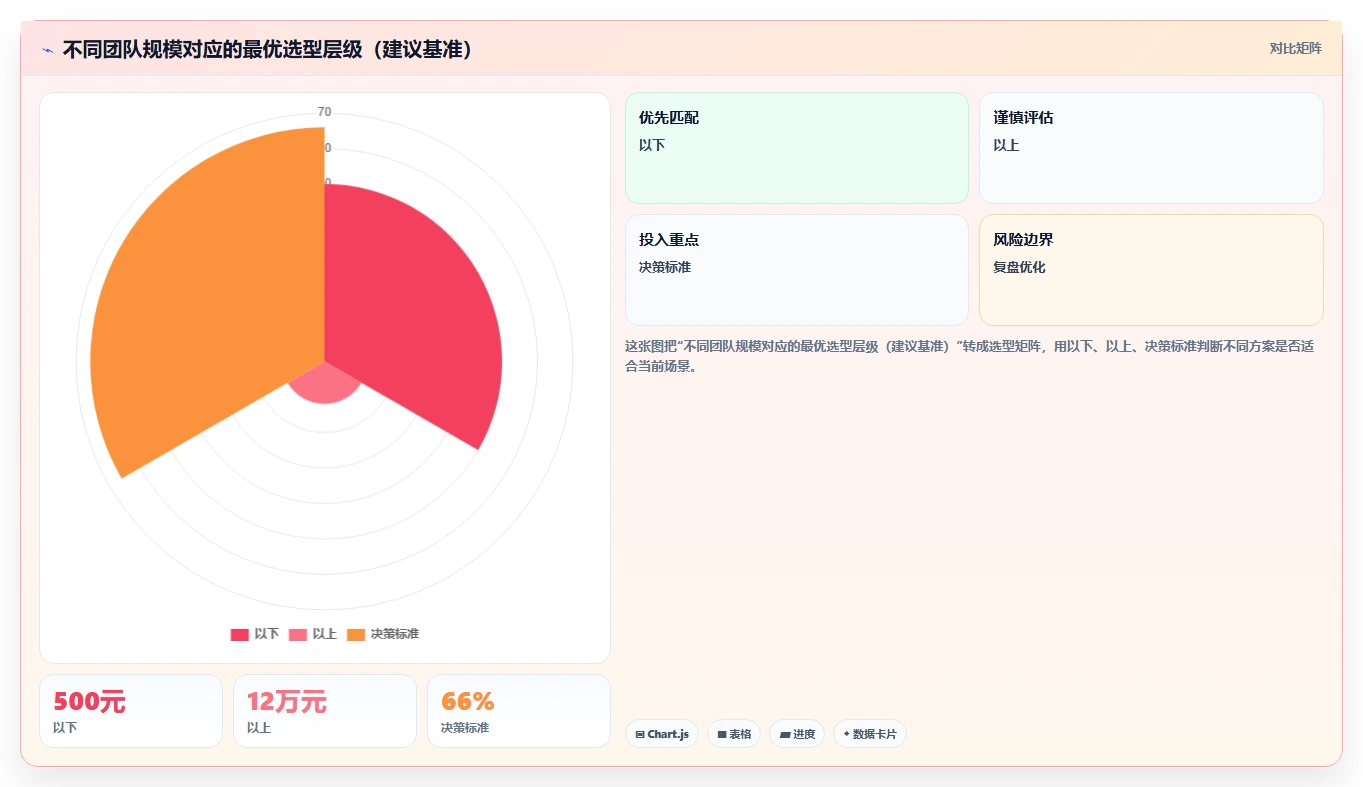Click the 进度 tag chip

pyautogui.click(x=797, y=734)
